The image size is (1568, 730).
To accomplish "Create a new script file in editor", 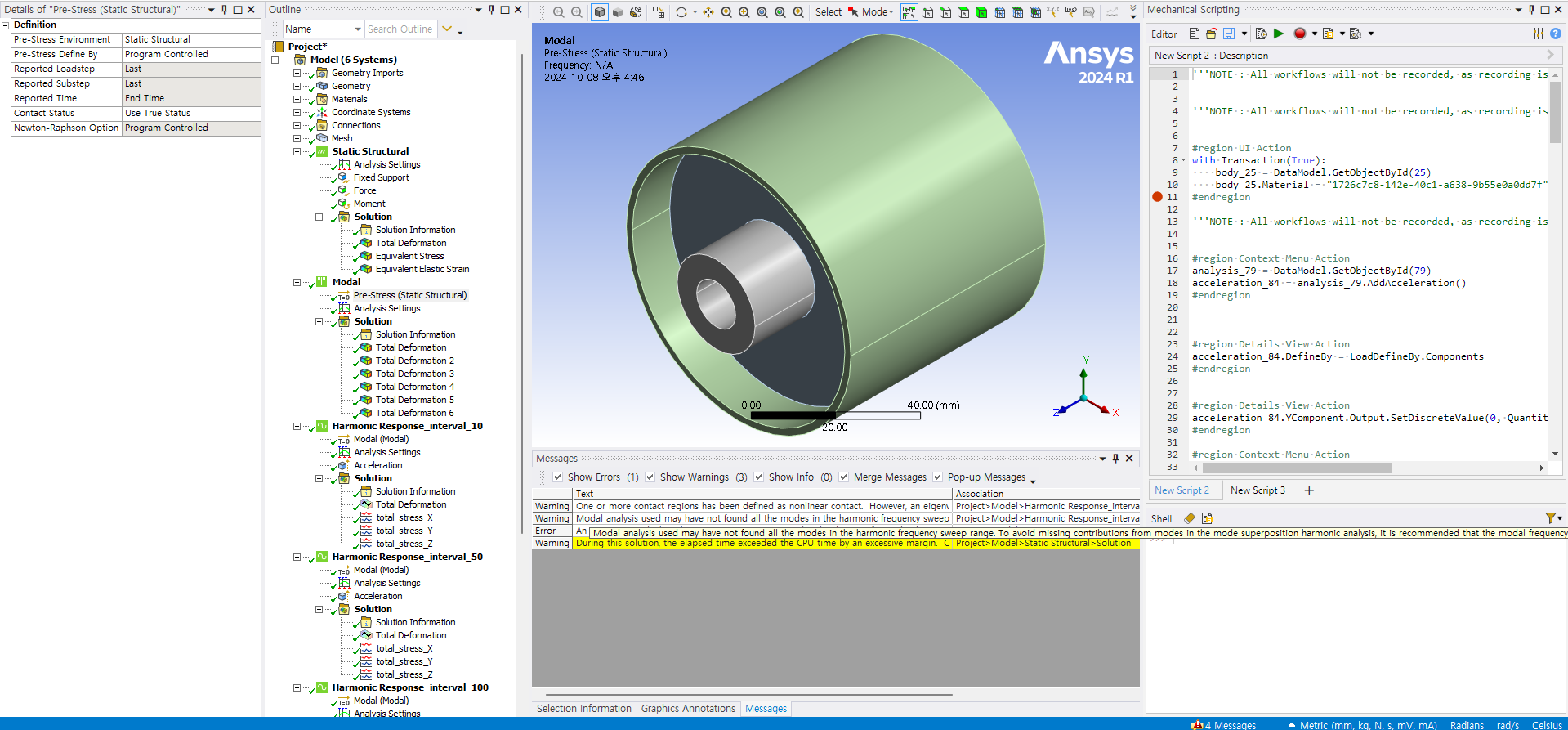I will (1195, 34).
